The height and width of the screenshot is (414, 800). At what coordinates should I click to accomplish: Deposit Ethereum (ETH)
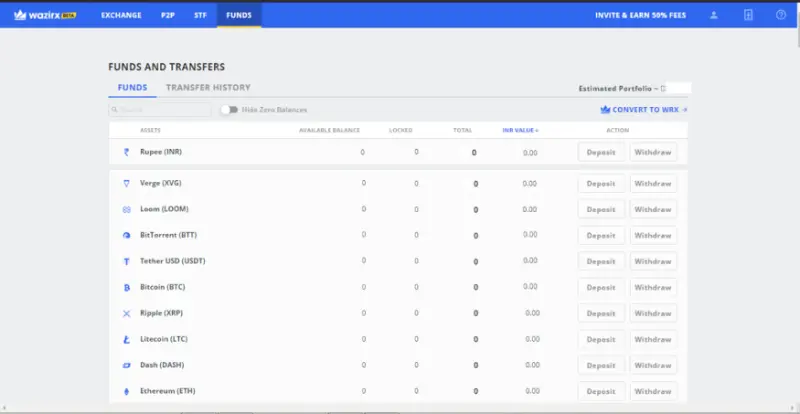tap(601, 392)
